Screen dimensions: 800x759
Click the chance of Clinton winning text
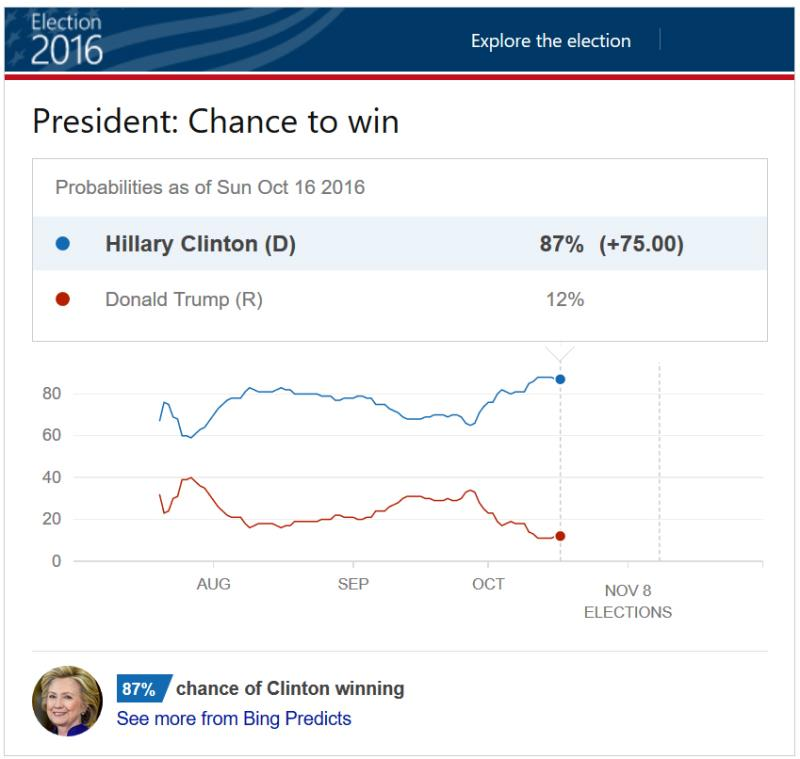tap(290, 688)
